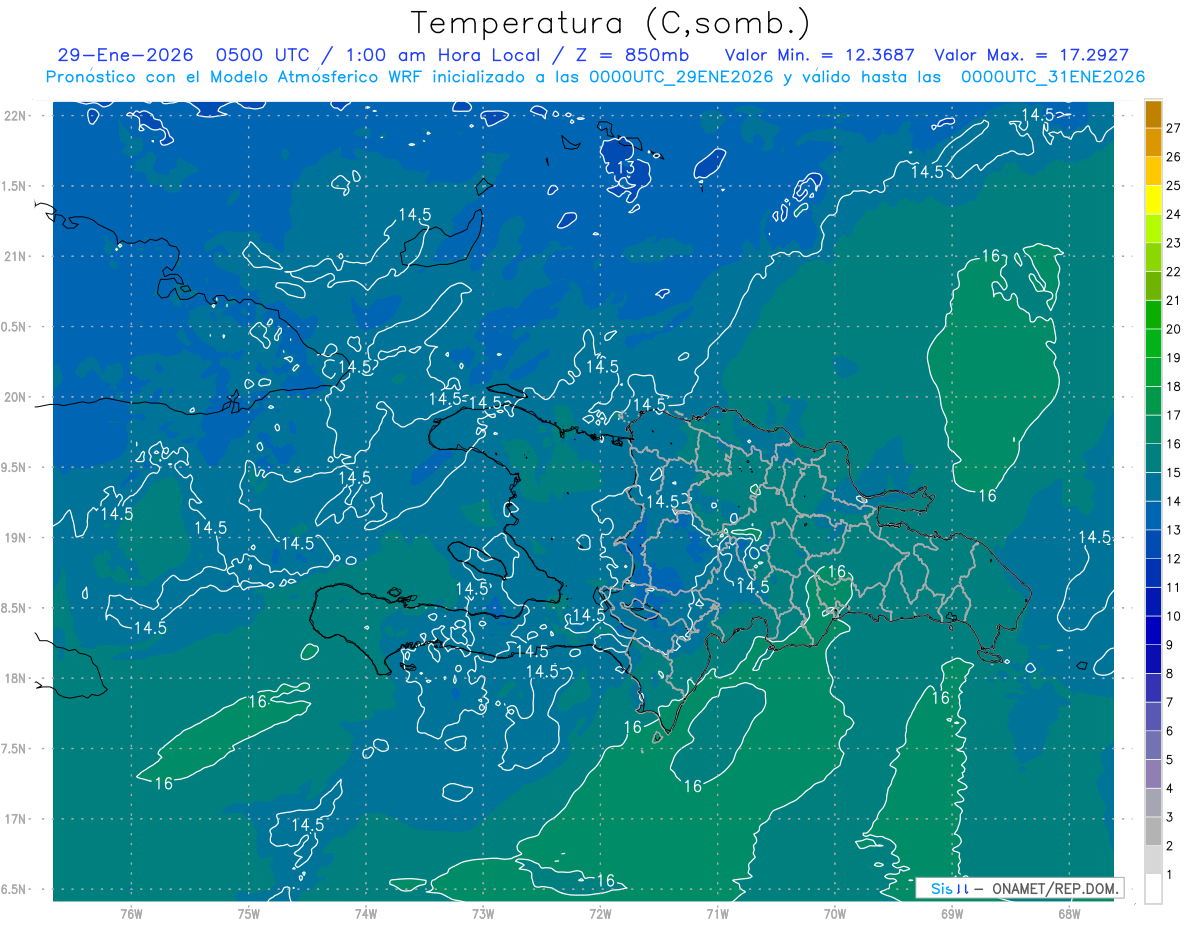1200x927 pixels.
Task: Click the "75W" longitude axis label
Action: [249, 913]
